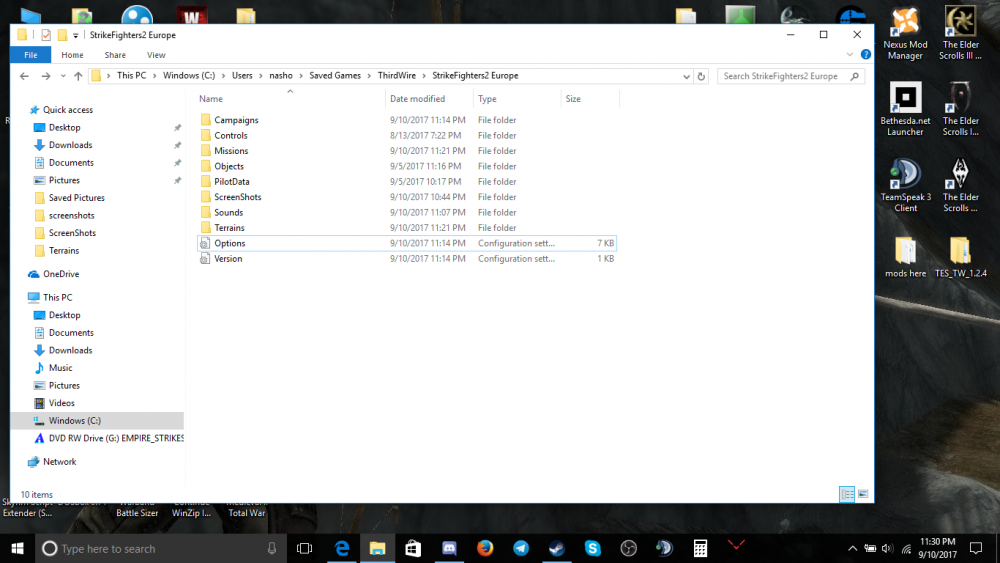Select Network in navigation pane
This screenshot has width=1000, height=563.
(59, 462)
